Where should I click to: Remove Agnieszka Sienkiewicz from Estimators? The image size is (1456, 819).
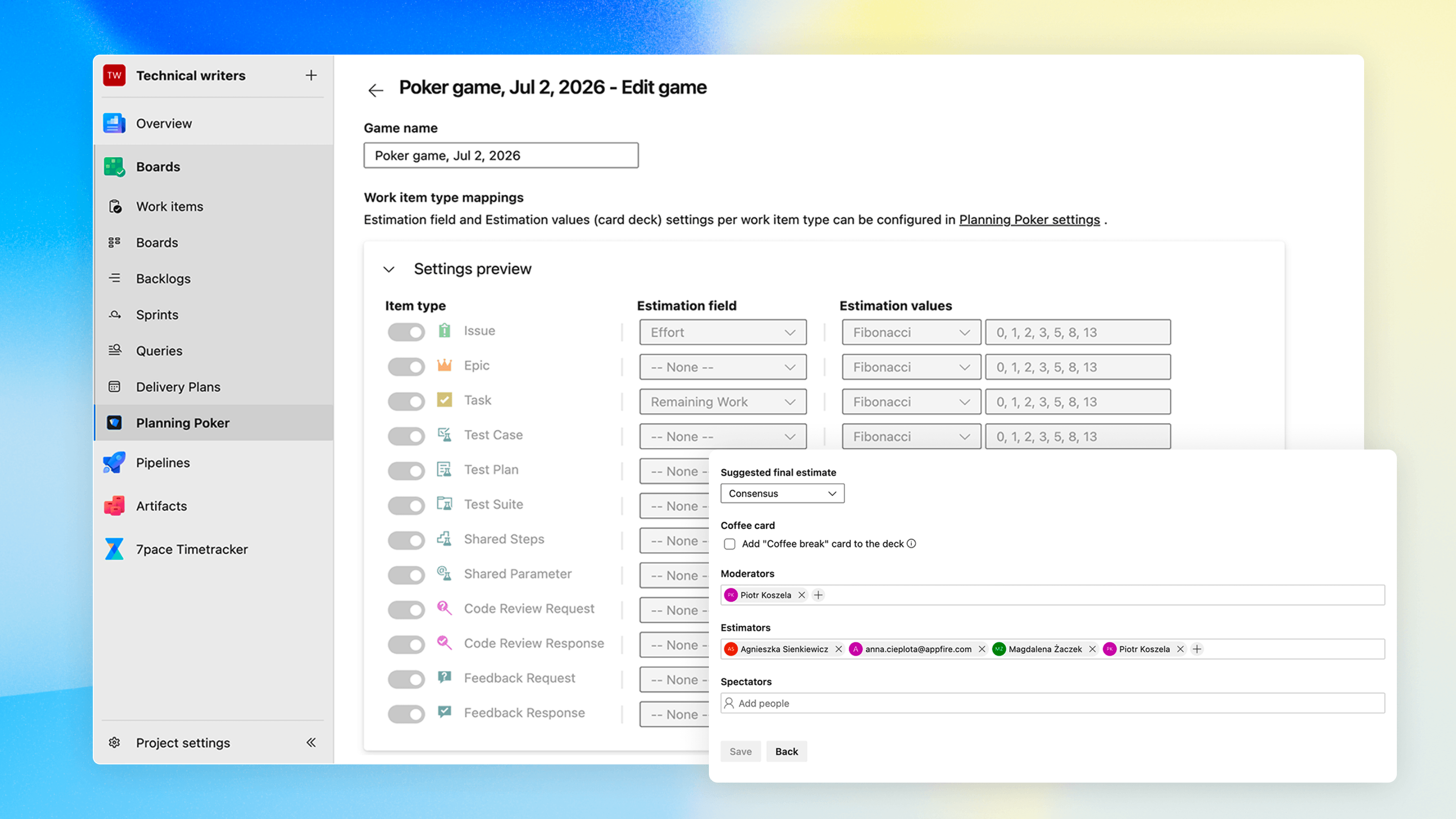point(839,649)
